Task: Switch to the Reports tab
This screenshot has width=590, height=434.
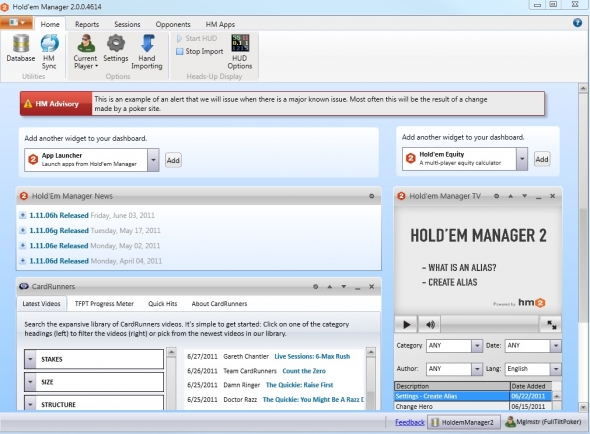Action: [87, 24]
